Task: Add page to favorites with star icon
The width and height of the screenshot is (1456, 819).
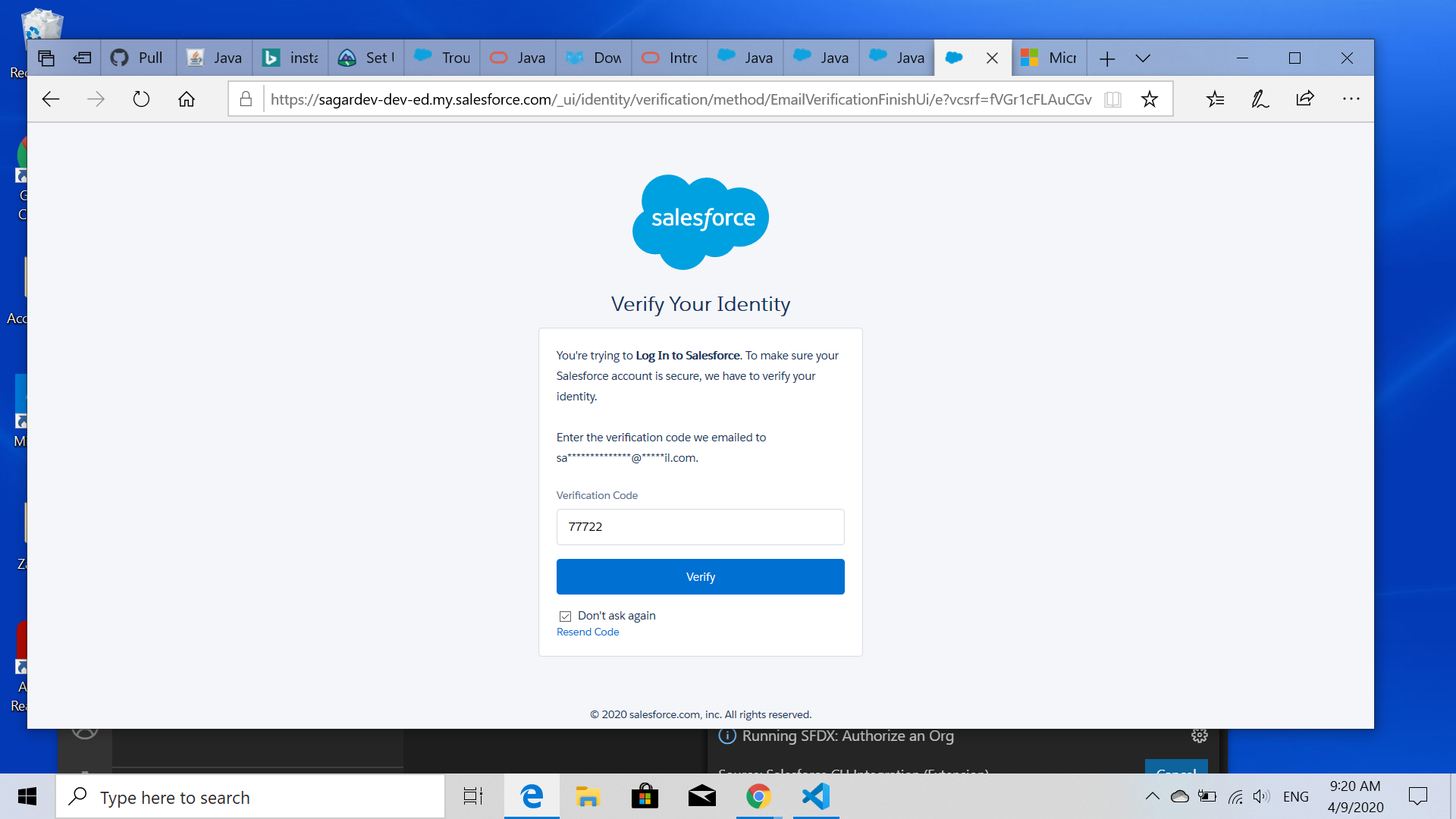Action: [x=1150, y=99]
